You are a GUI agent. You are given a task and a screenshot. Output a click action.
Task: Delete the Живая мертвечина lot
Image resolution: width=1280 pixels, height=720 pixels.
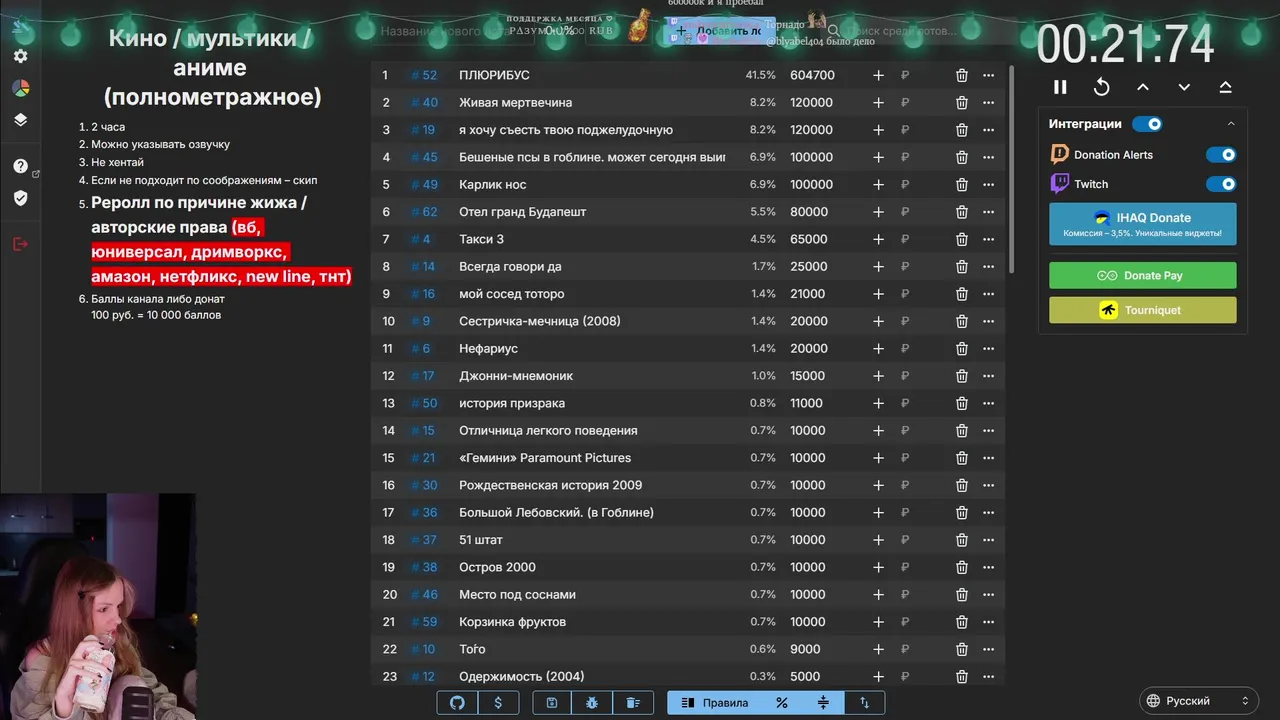click(961, 102)
